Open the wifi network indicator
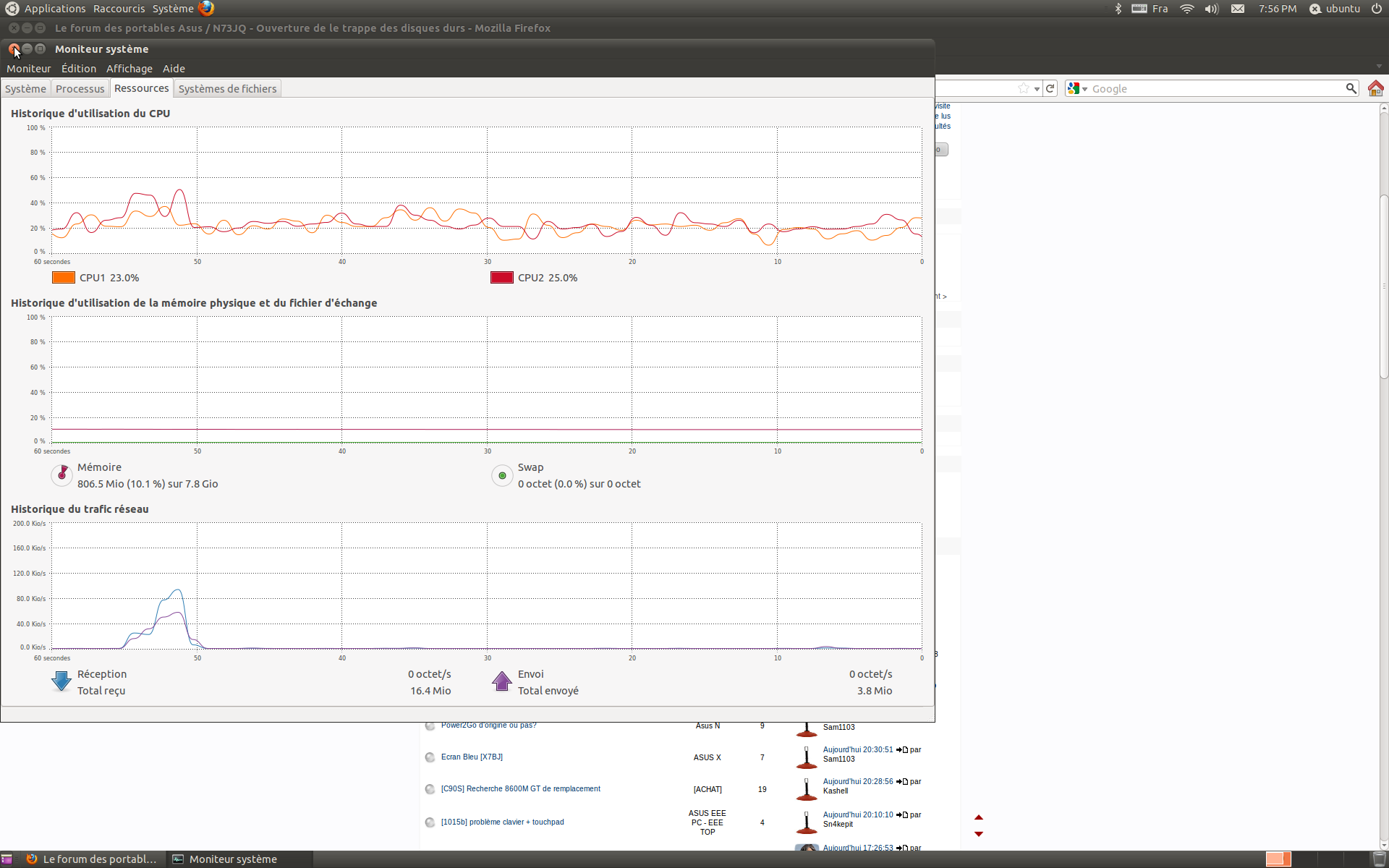Screen dimensions: 1389x868 click(1186, 9)
